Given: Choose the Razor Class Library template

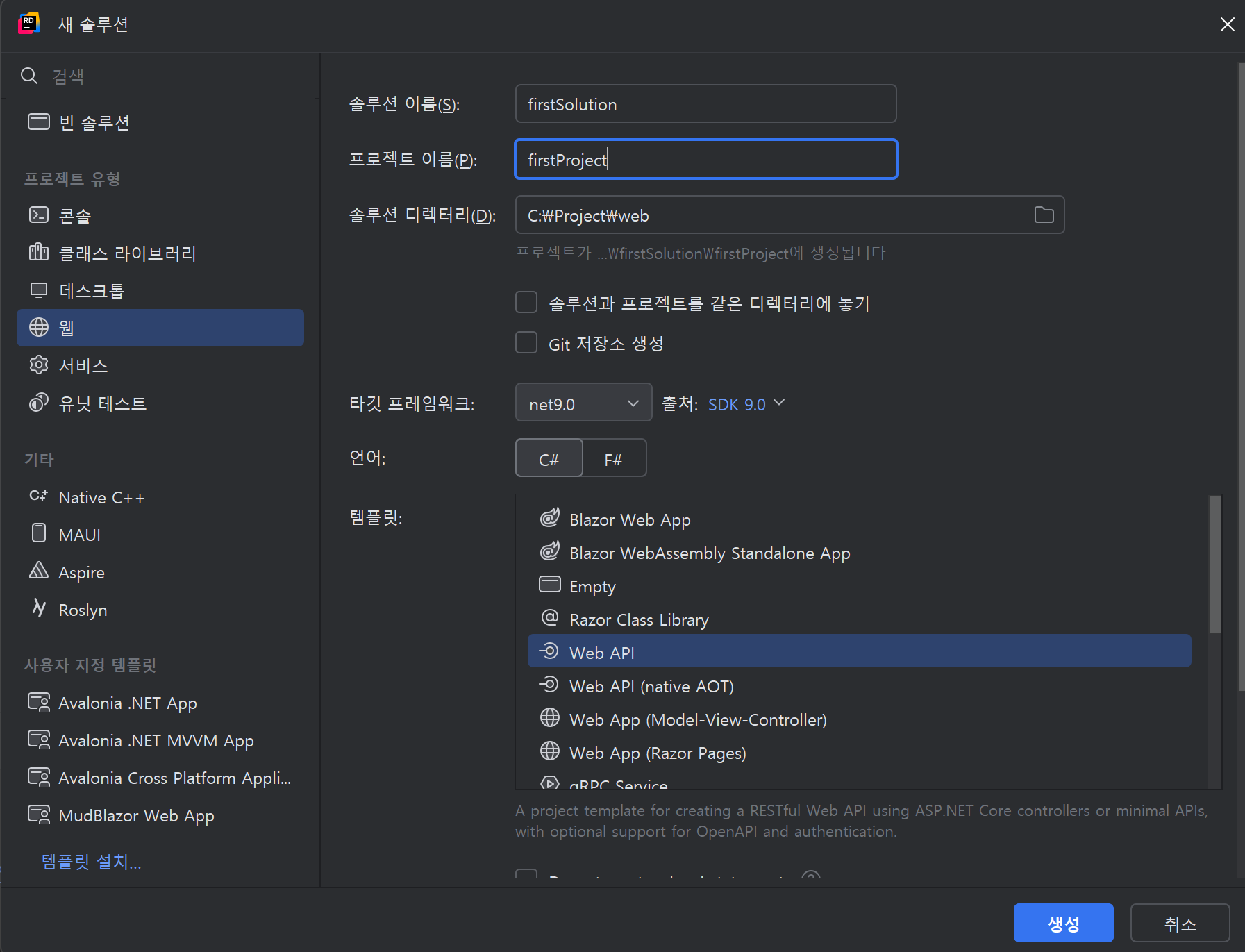Looking at the screenshot, I should [860, 619].
